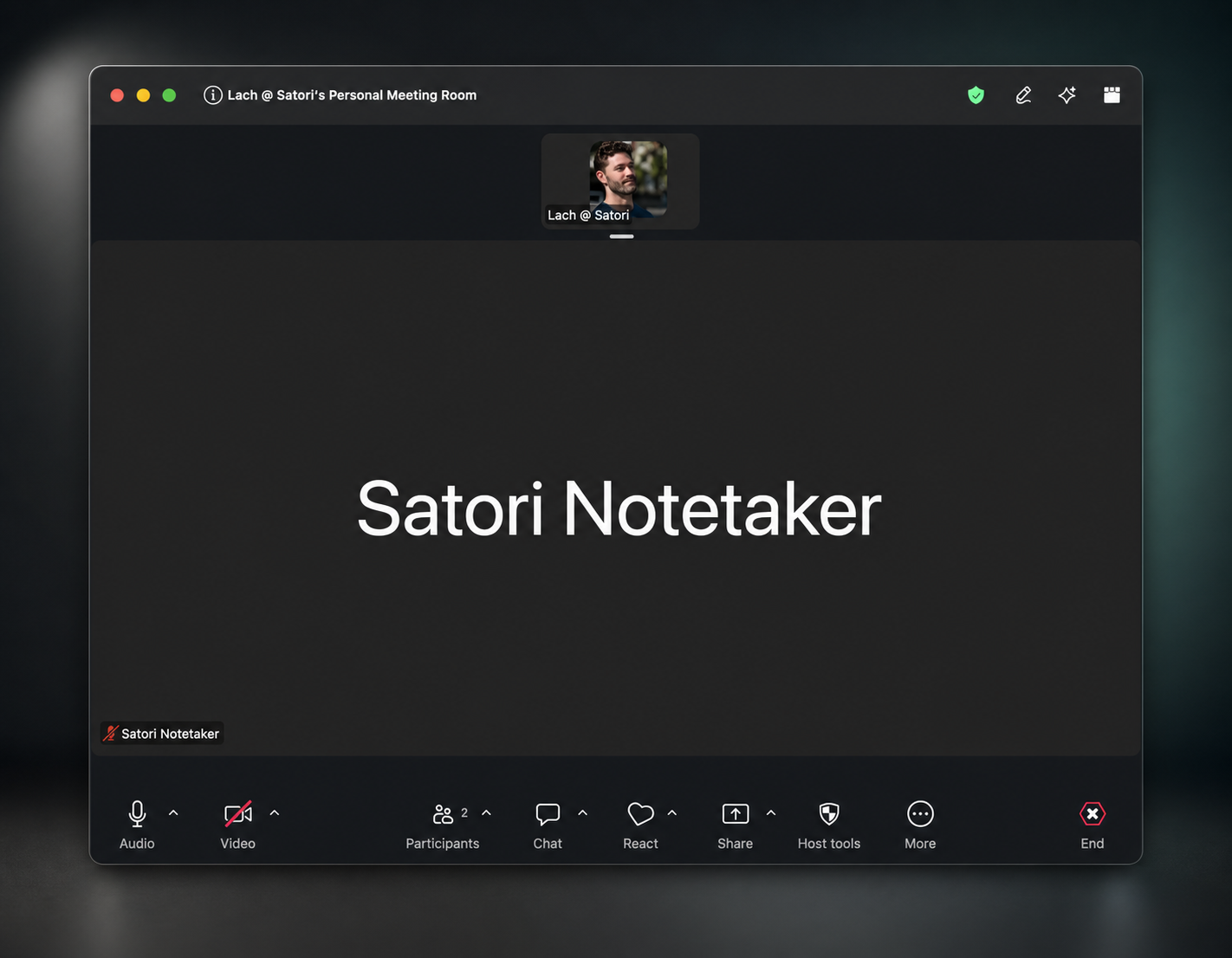This screenshot has height=958, width=1232.
Task: Click the Audio microphone icon
Action: pyautogui.click(x=137, y=813)
